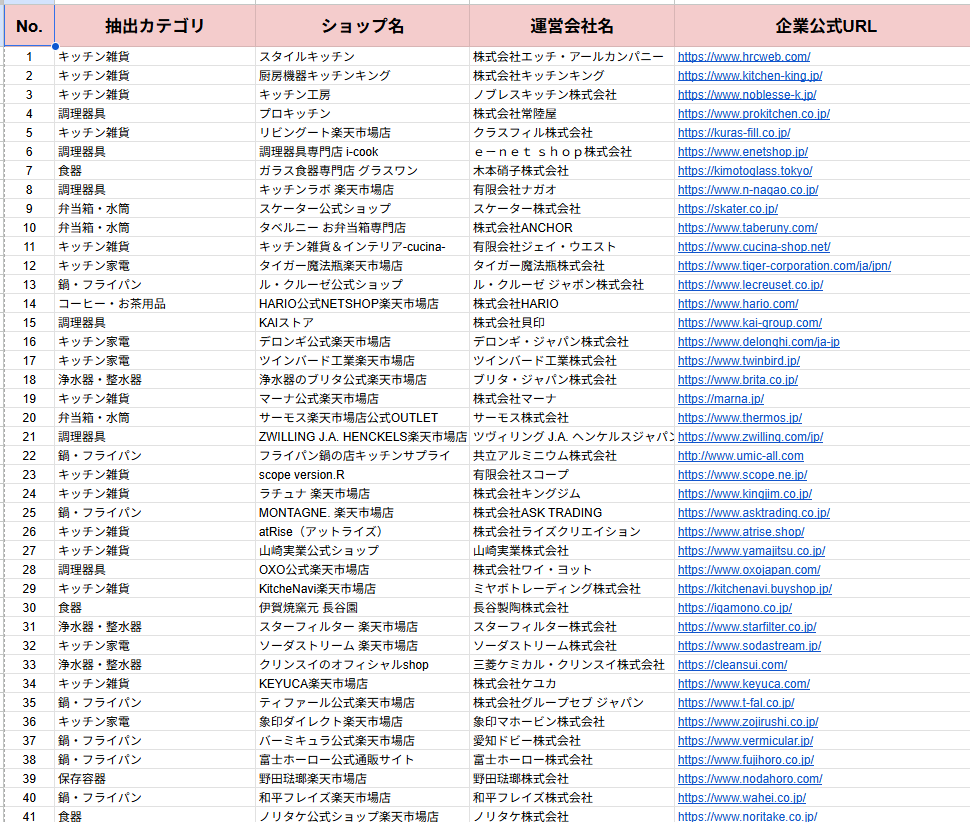Follow the atrise.shop link
Image resolution: width=970 pixels, height=822 pixels.
tap(741, 532)
